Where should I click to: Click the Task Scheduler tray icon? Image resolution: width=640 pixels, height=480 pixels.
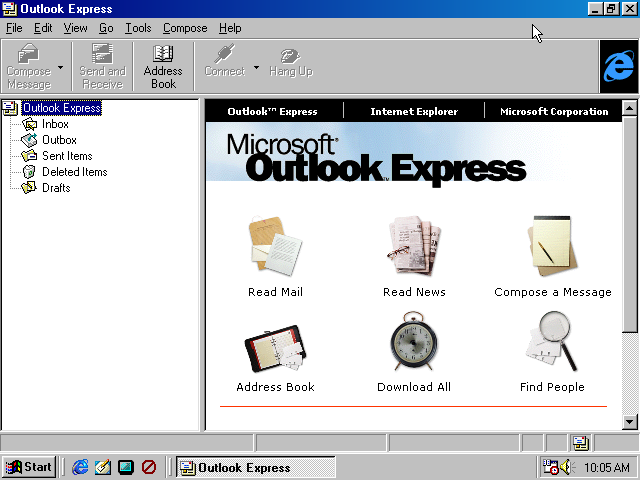point(550,467)
